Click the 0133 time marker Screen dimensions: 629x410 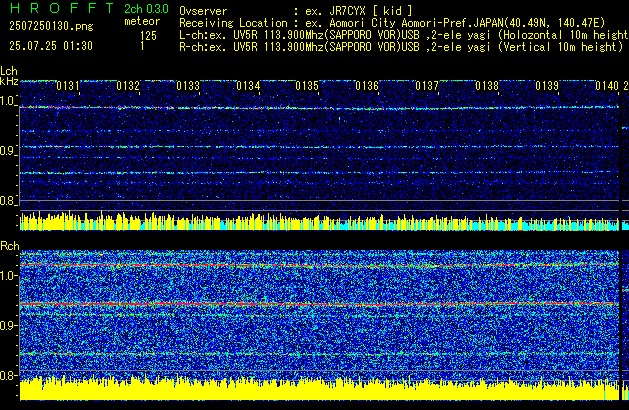(188, 86)
